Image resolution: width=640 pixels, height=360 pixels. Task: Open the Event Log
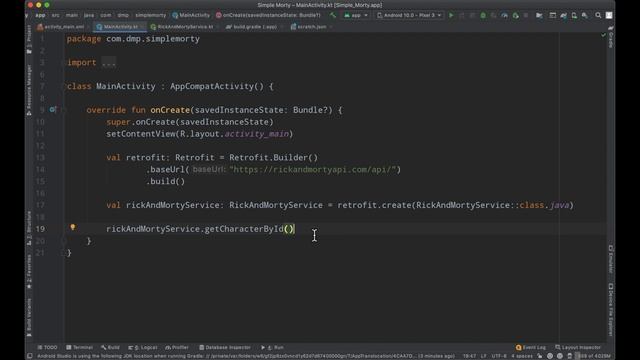point(531,347)
